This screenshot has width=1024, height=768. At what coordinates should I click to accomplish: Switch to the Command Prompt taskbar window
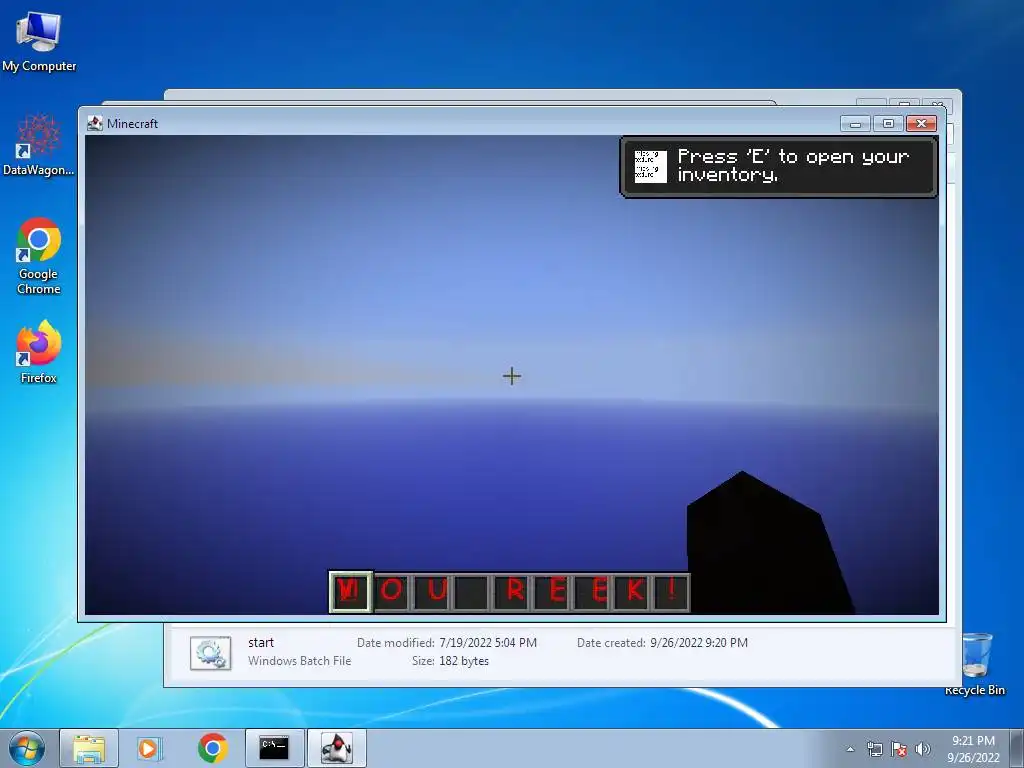[x=274, y=748]
